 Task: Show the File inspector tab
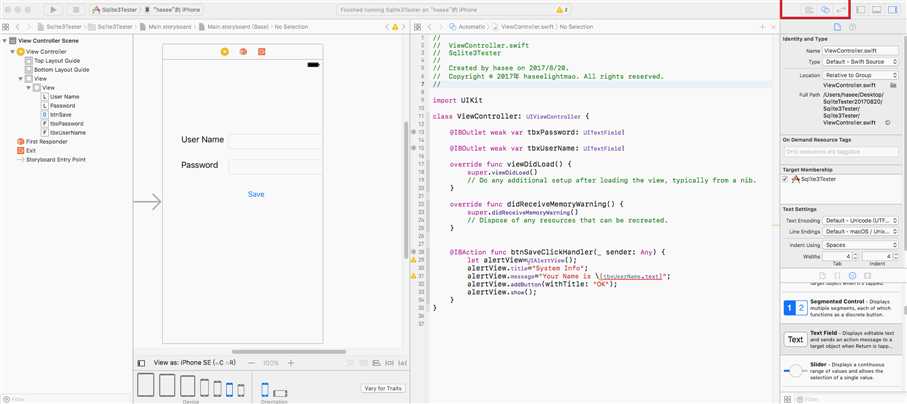837,27
